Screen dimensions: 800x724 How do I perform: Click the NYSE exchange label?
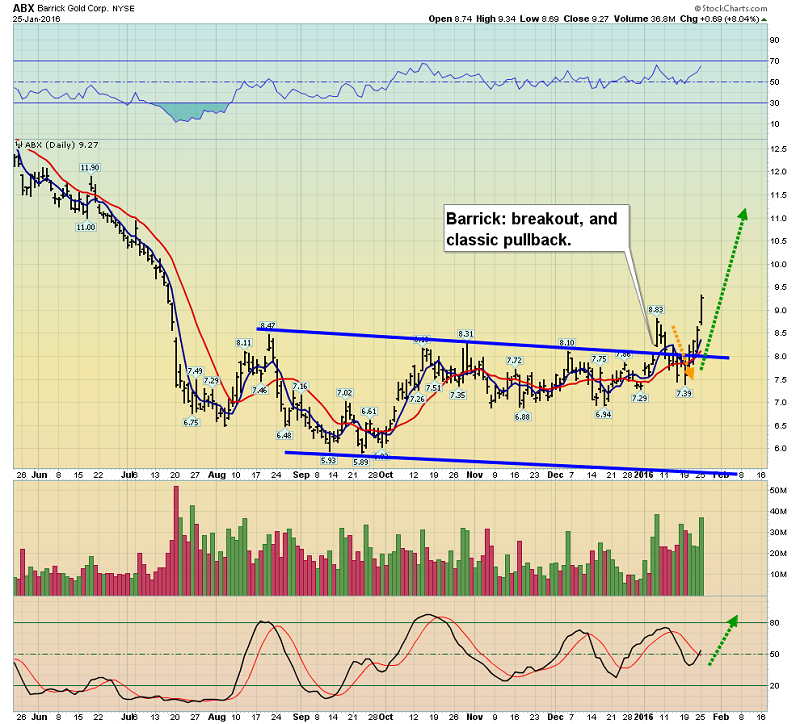point(123,9)
